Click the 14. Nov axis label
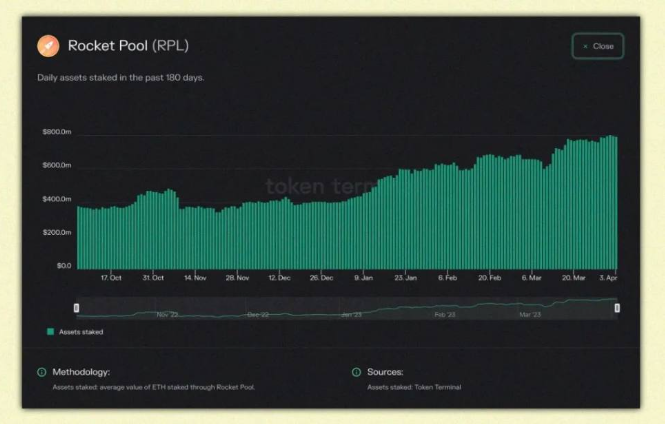The width and height of the screenshot is (665, 424). [195, 278]
